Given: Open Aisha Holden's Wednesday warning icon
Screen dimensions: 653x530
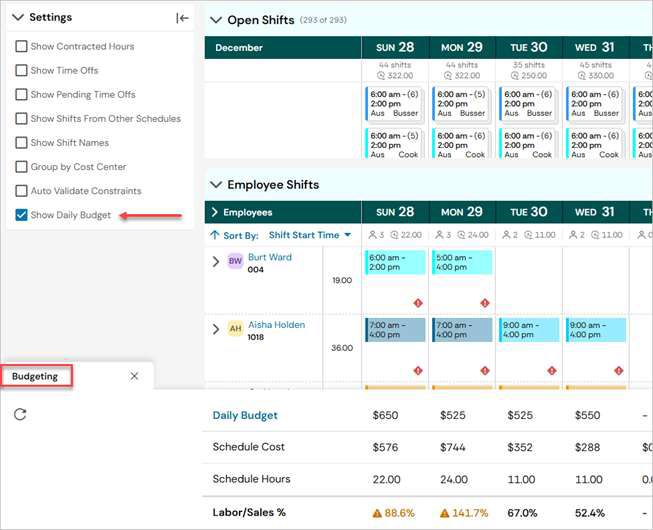Looking at the screenshot, I should pos(619,371).
